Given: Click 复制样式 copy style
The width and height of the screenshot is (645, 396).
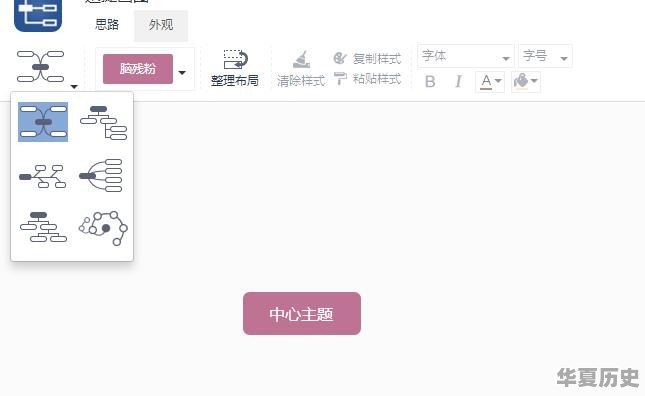Looking at the screenshot, I should tap(367, 59).
